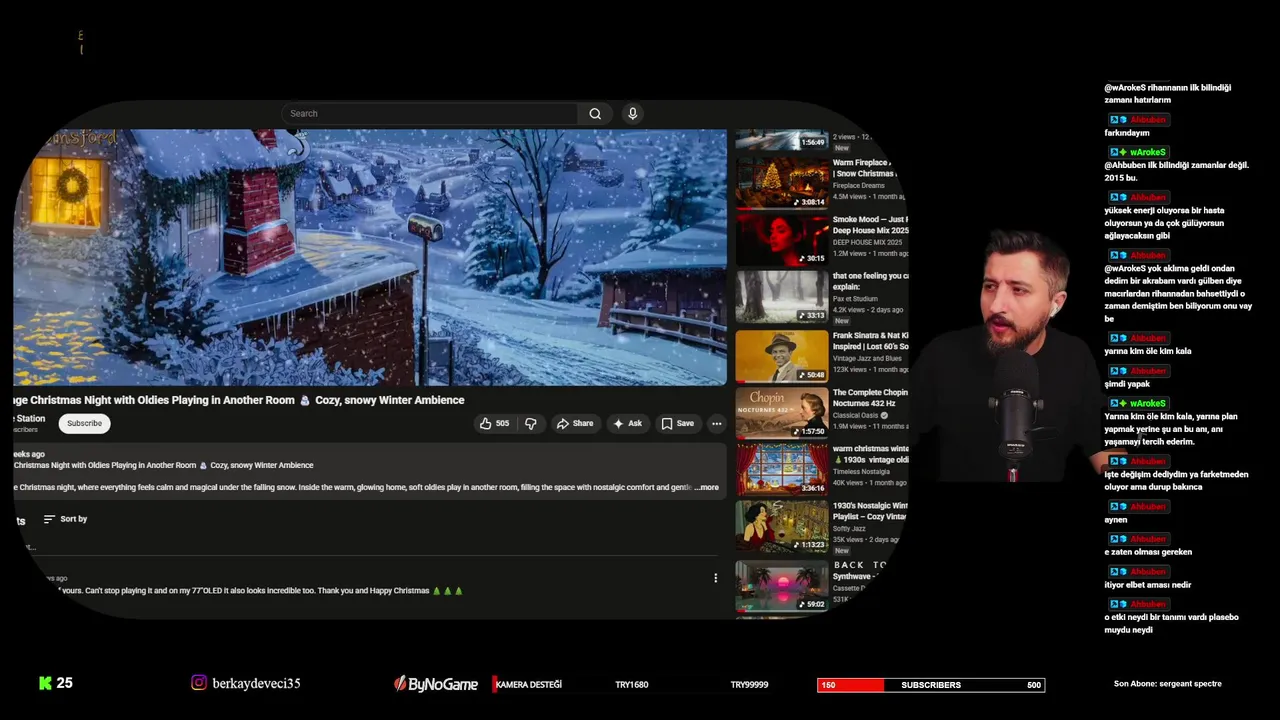Click the main video player
The width and height of the screenshot is (1280, 720).
pos(370,257)
